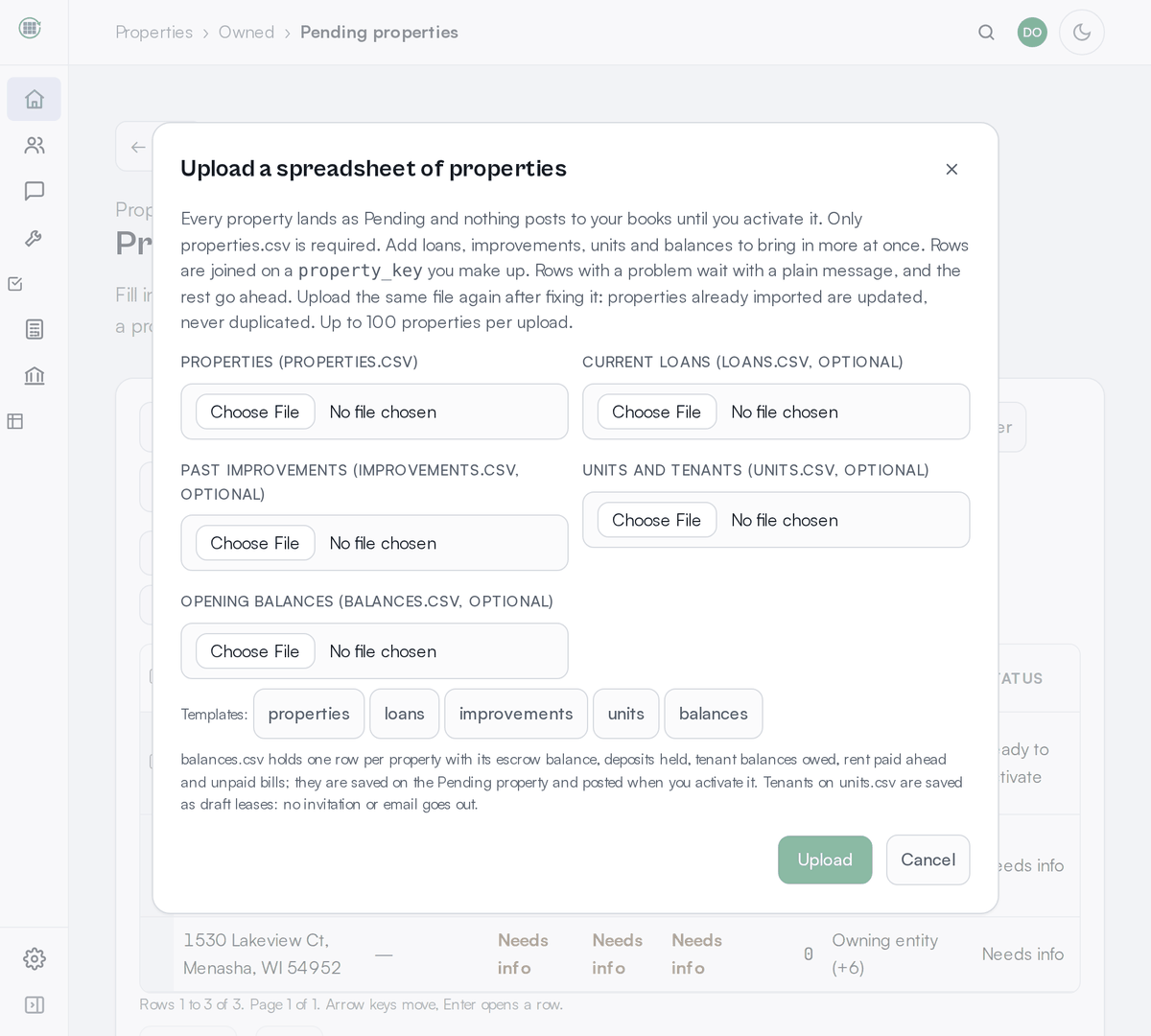
Task: Click the app logo globe icon
Action: click(x=30, y=28)
